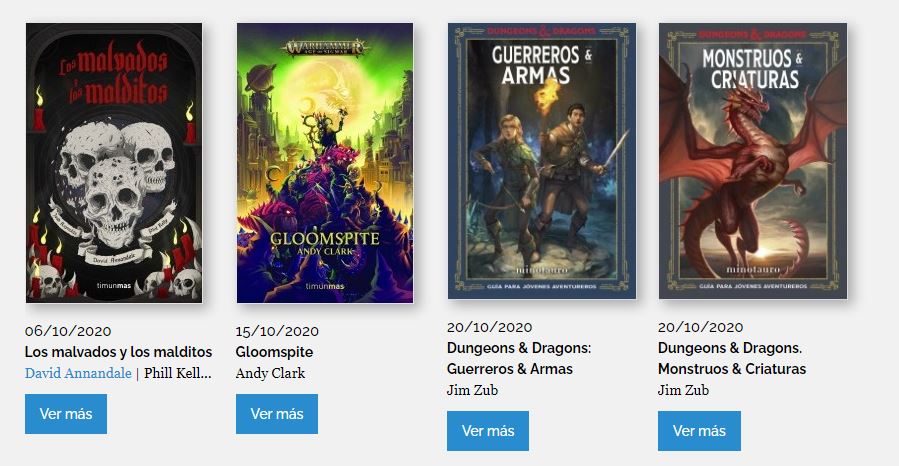Screen dimensions: 899x466
Task: Select the 15/10/2020 release date
Action: coord(277,331)
